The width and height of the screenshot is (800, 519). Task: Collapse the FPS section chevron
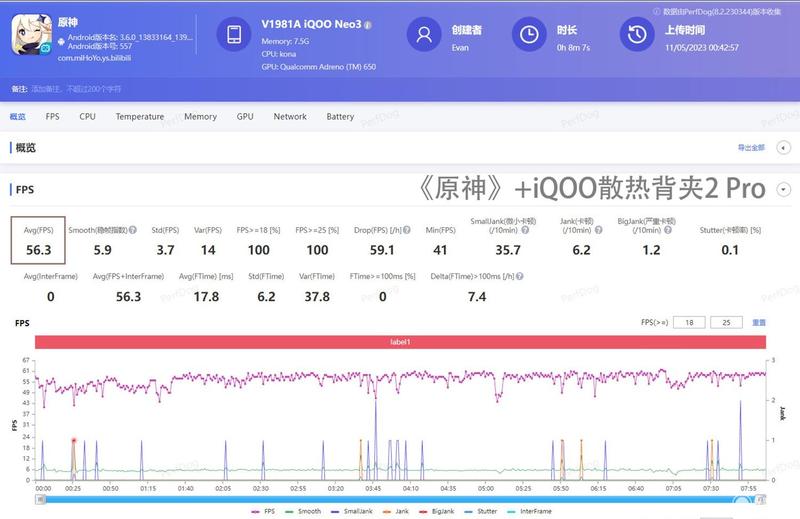coord(784,189)
